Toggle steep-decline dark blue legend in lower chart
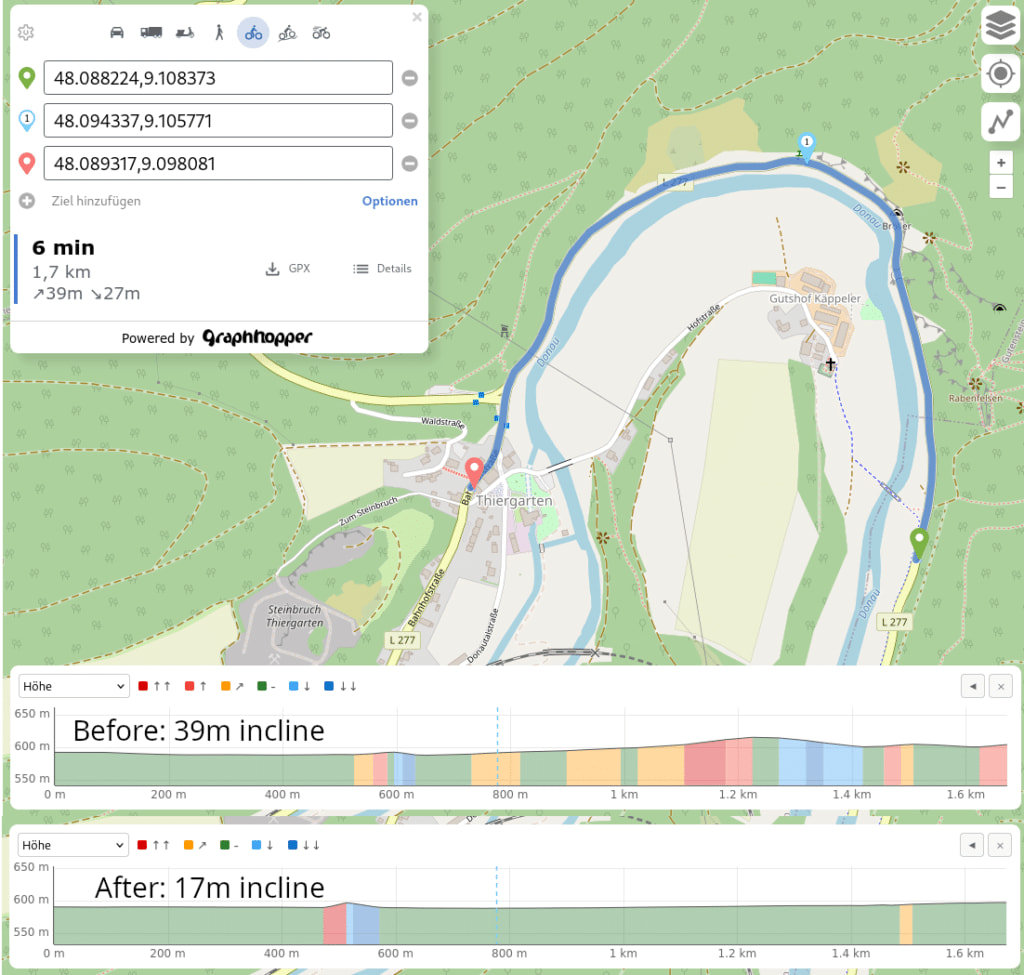 pos(303,845)
